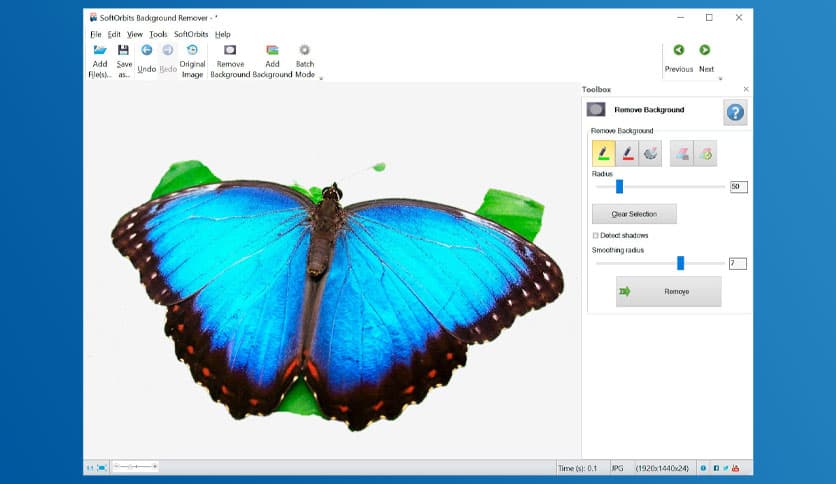Click the fourth Remove Background tool icon
This screenshot has width=836, height=484.
tap(682, 154)
